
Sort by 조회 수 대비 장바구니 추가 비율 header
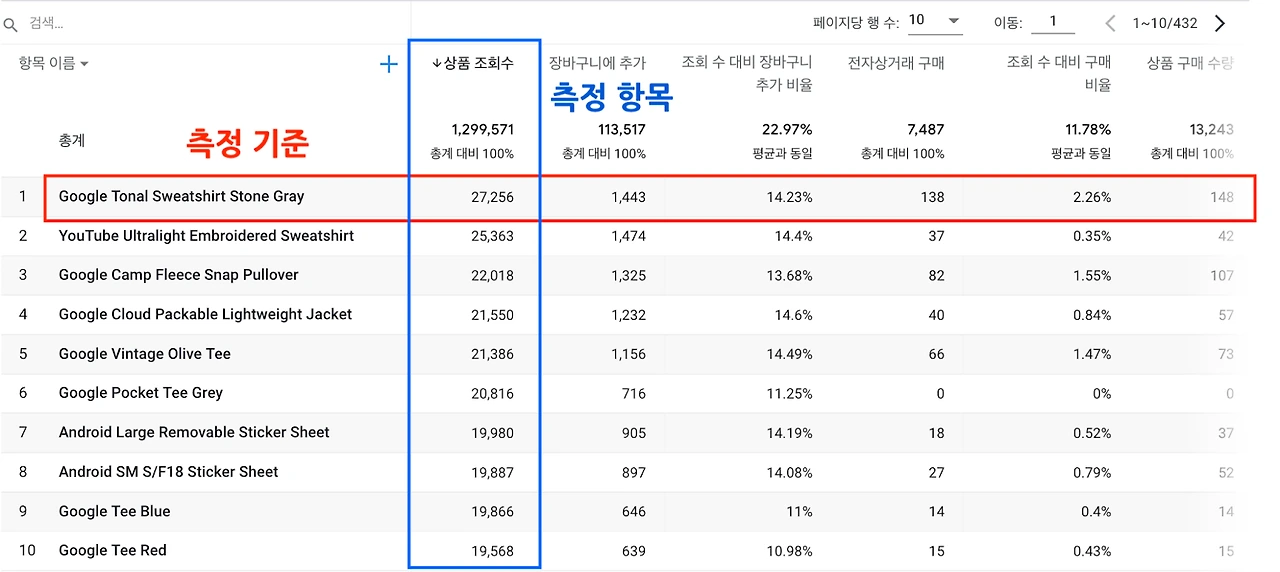click(747, 74)
